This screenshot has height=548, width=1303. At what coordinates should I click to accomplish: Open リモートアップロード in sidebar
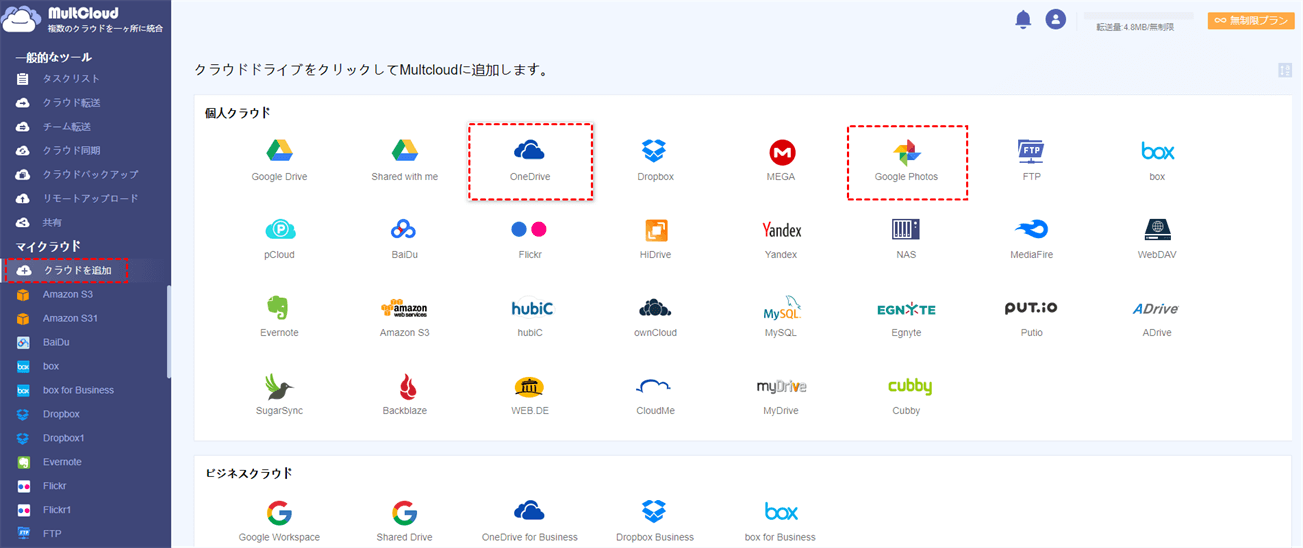tap(90, 198)
